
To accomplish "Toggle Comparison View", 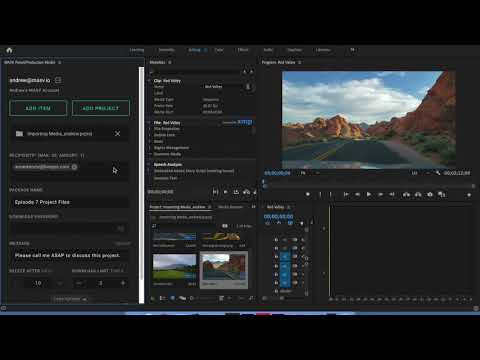I will 442,194.
